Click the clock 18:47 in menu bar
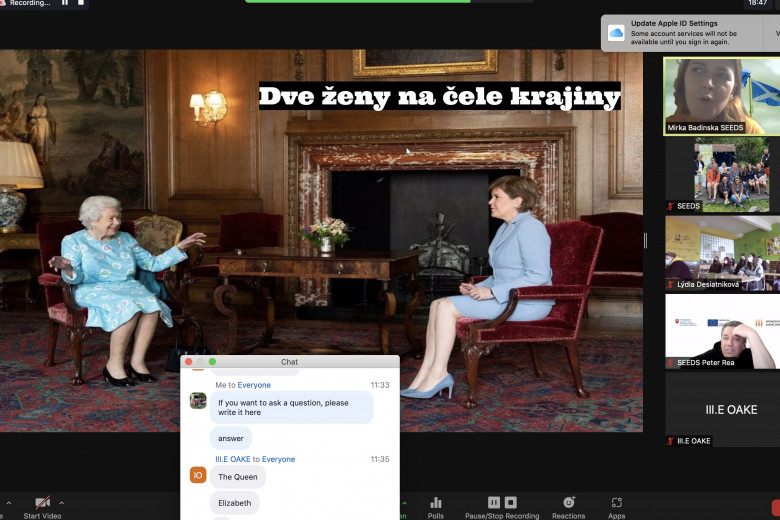Viewport: 780px width, 520px height. (x=758, y=3)
